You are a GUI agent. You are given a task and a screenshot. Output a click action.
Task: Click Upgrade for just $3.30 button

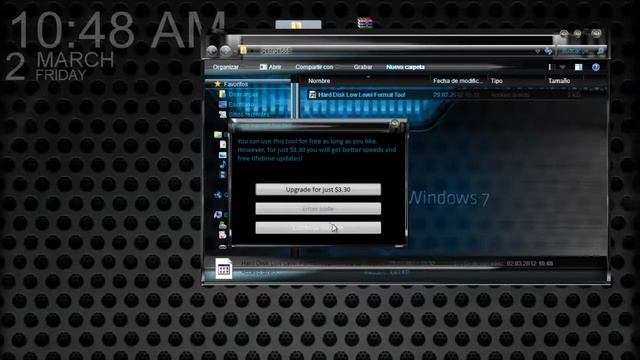tap(318, 189)
